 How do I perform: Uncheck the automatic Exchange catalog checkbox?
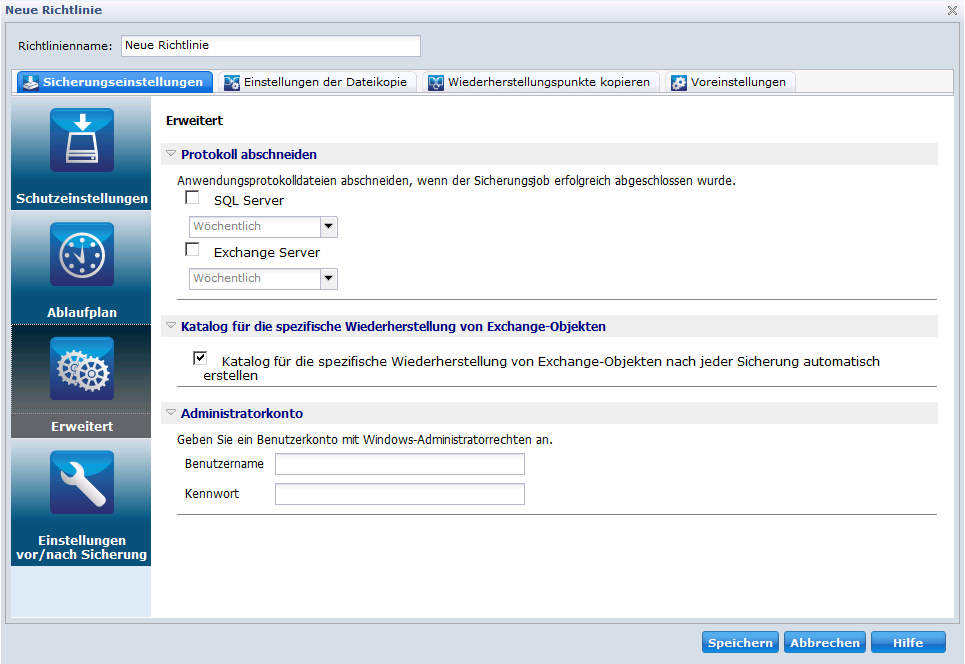(201, 358)
